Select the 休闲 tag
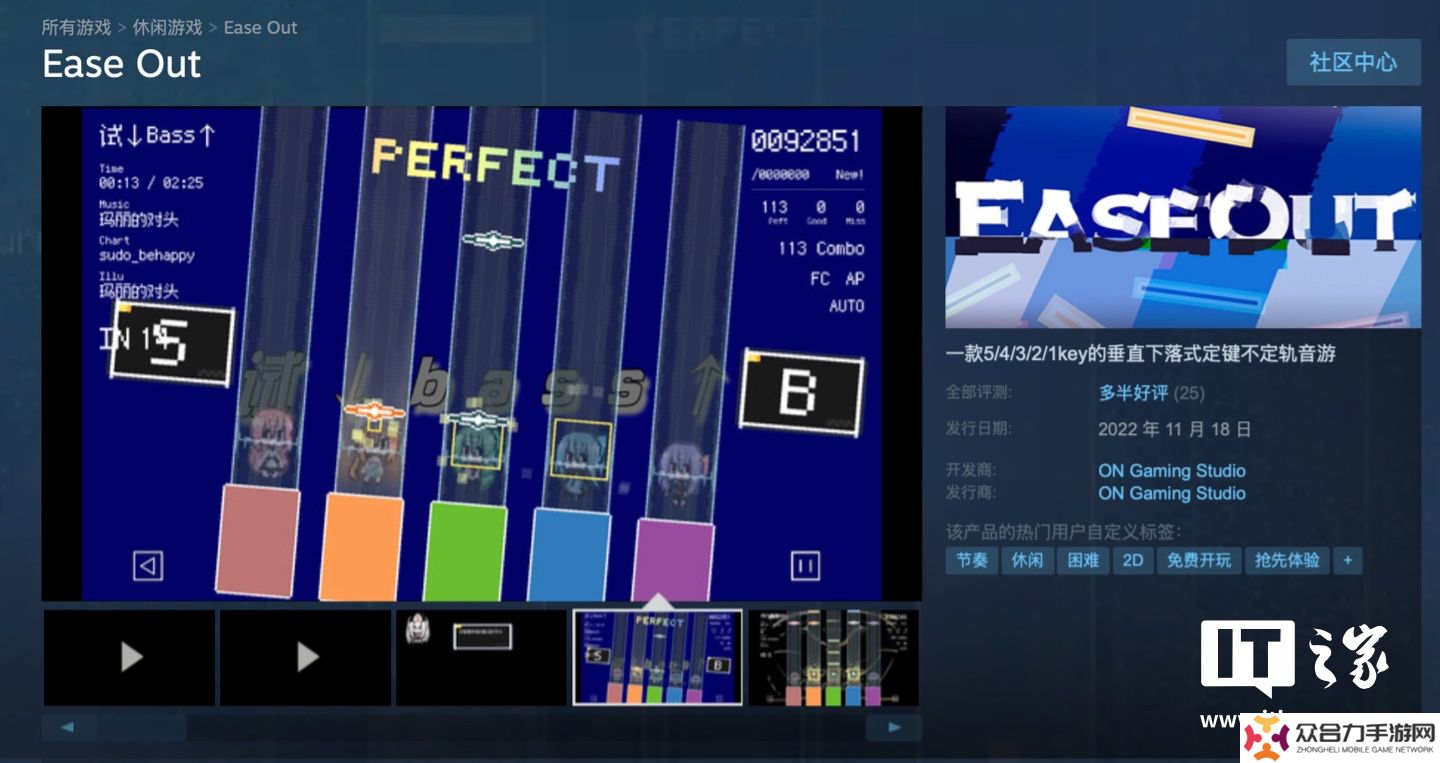The width and height of the screenshot is (1440, 763). pyautogui.click(x=1027, y=560)
